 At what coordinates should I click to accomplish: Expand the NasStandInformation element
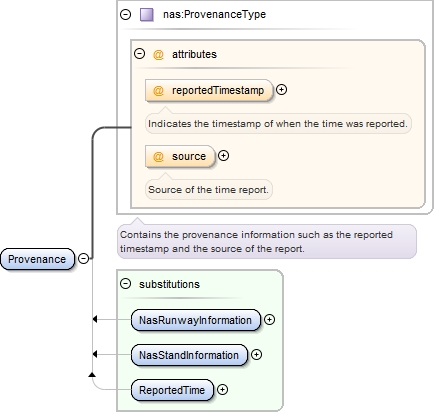(256, 355)
